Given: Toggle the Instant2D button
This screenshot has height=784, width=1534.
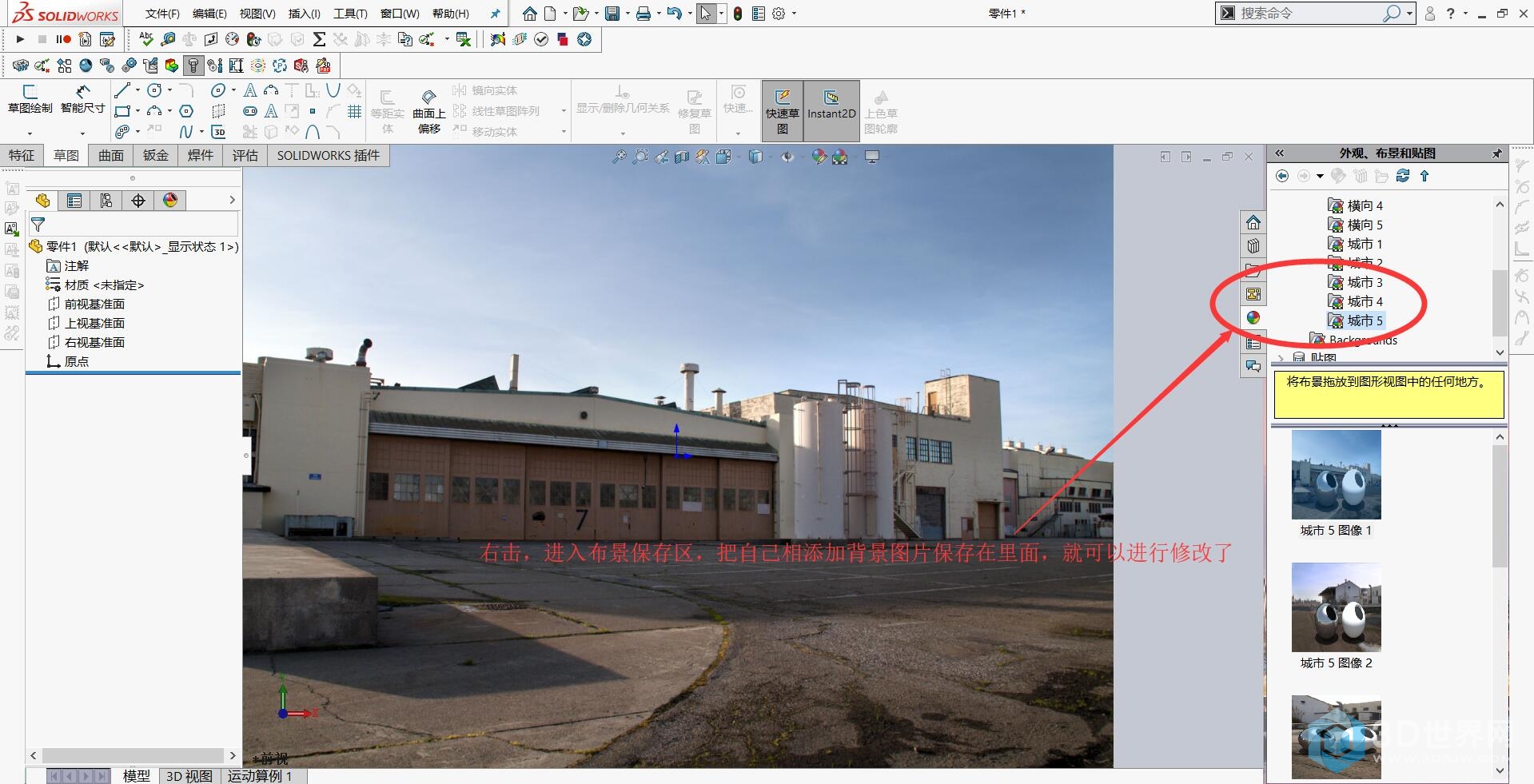Looking at the screenshot, I should (831, 110).
